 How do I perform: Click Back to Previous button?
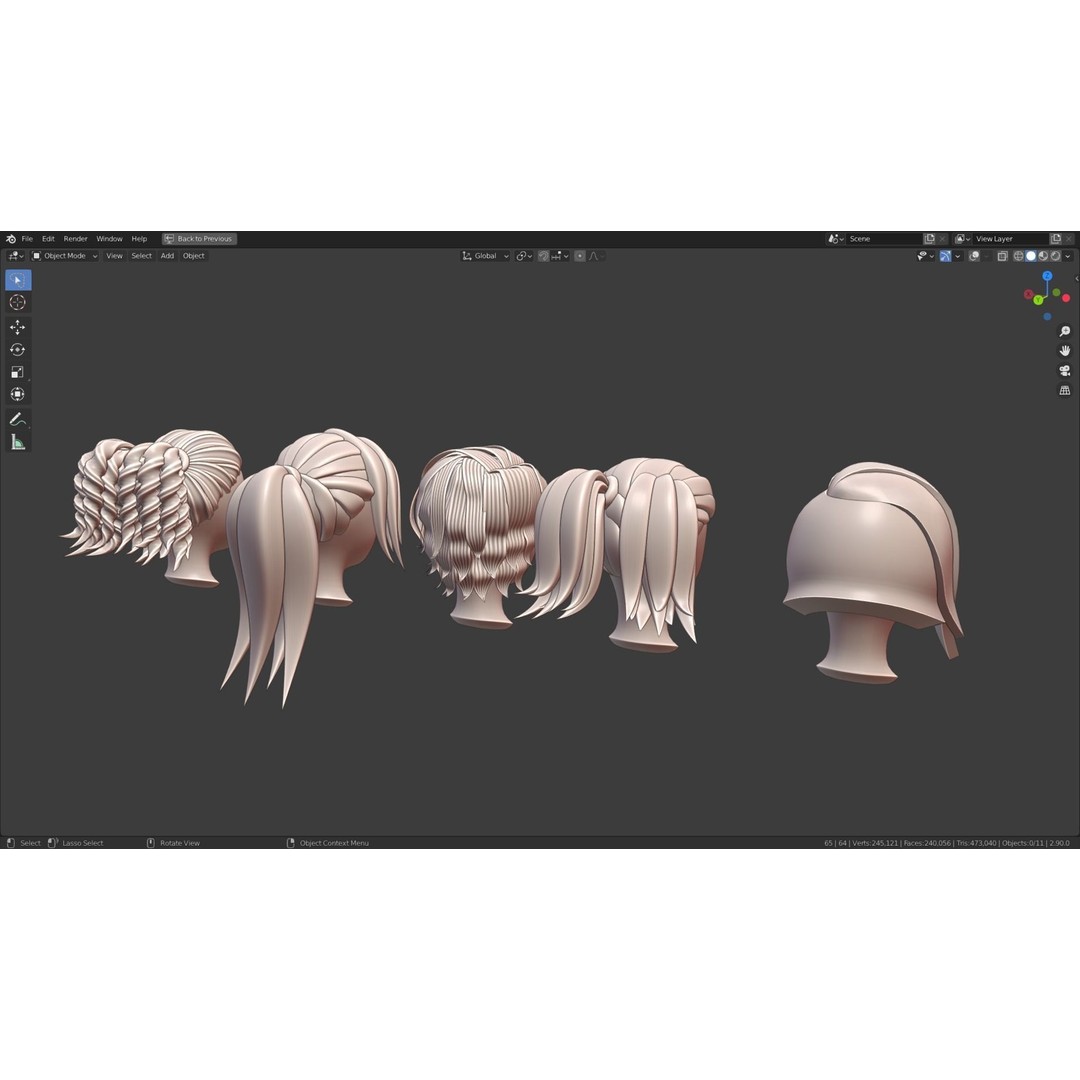pos(199,239)
